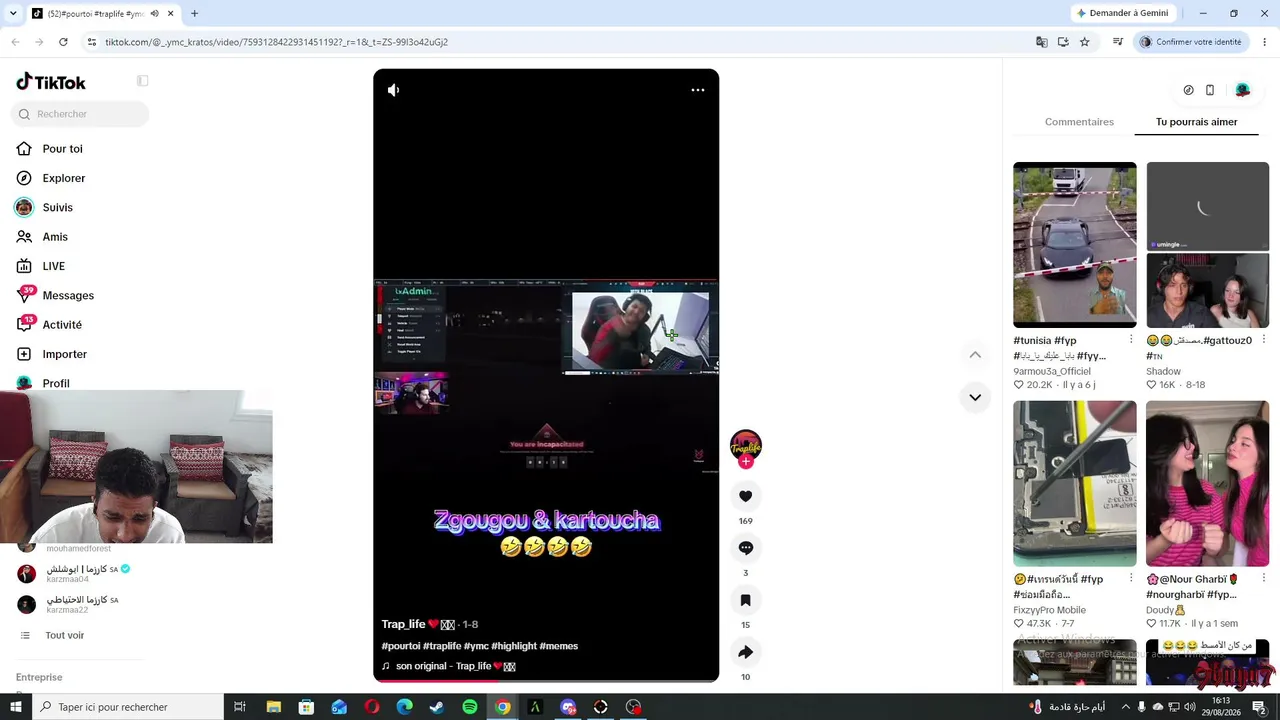Share the video with the arrow icon
This screenshot has width=1280, height=720.
745,652
